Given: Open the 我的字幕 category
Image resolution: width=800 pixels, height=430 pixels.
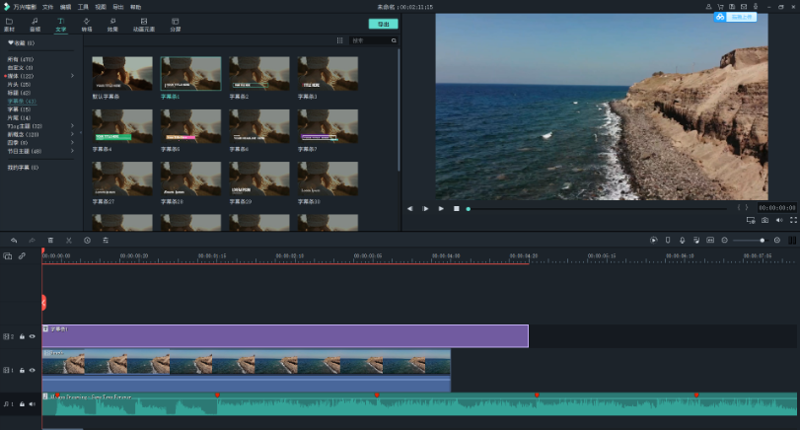Looking at the screenshot, I should point(22,167).
